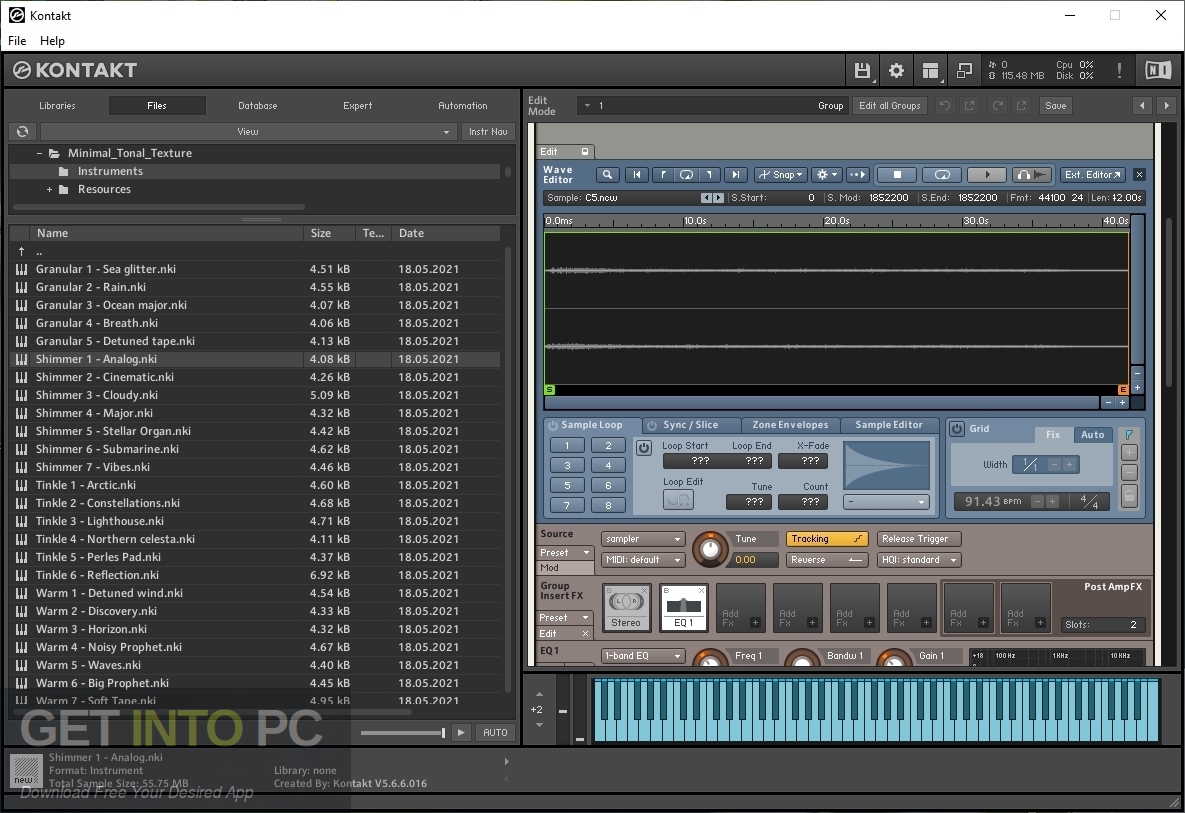The height and width of the screenshot is (813, 1185).
Task: Jump to loop start marker in wave editor
Action: tap(663, 175)
